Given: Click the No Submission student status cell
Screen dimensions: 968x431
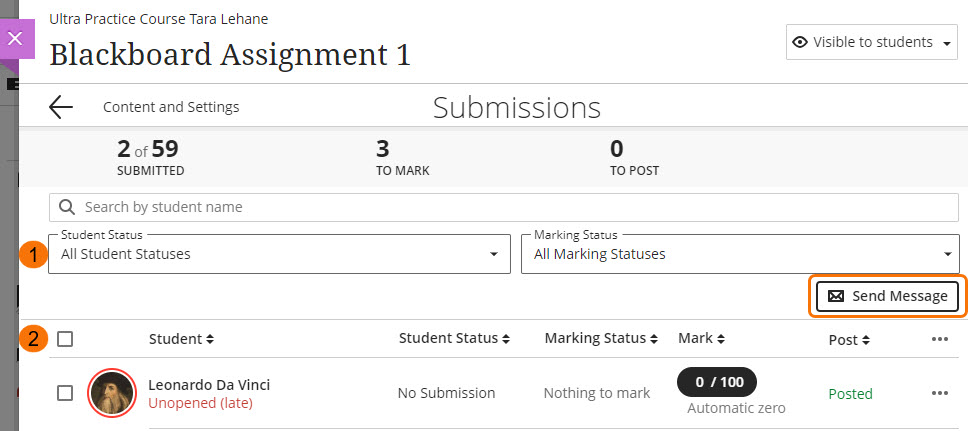Looking at the screenshot, I should (x=446, y=393).
